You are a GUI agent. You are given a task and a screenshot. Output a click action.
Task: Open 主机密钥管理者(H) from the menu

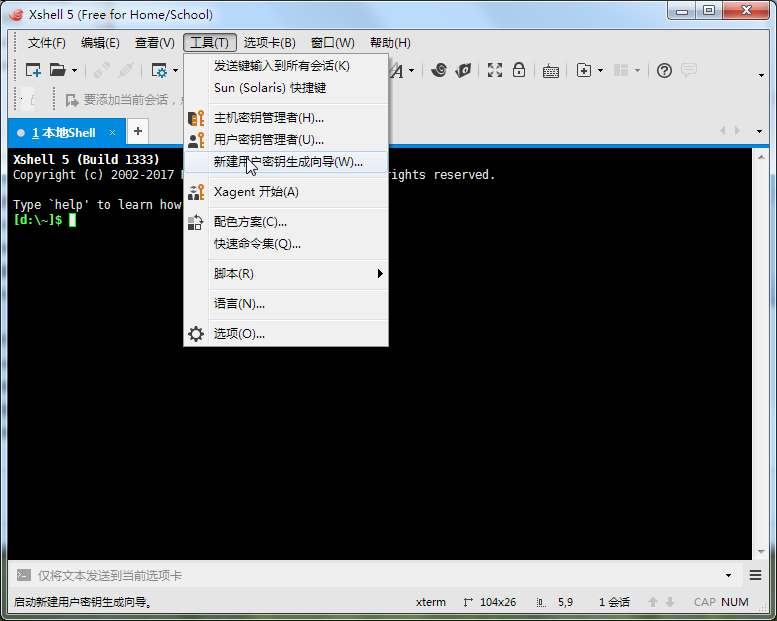tap(286, 118)
